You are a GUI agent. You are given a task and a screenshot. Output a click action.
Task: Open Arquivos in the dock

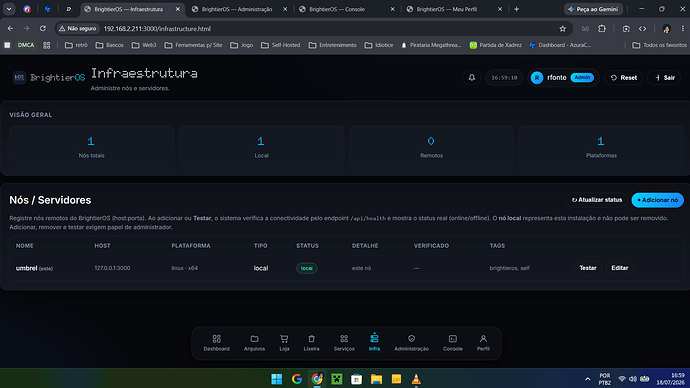click(254, 343)
